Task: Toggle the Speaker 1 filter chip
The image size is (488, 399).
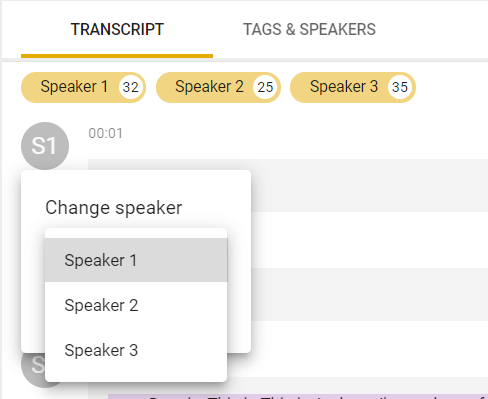Action: pos(83,87)
